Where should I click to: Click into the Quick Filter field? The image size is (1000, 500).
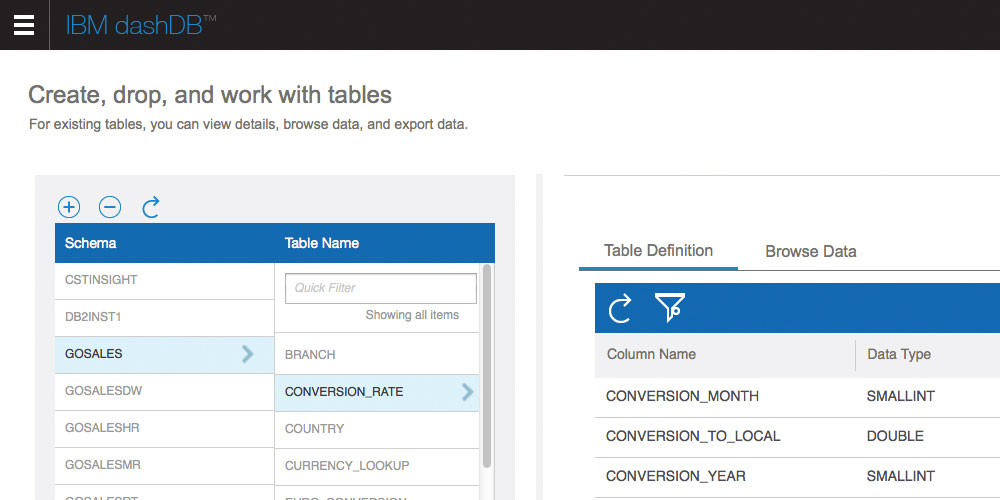pyautogui.click(x=381, y=288)
